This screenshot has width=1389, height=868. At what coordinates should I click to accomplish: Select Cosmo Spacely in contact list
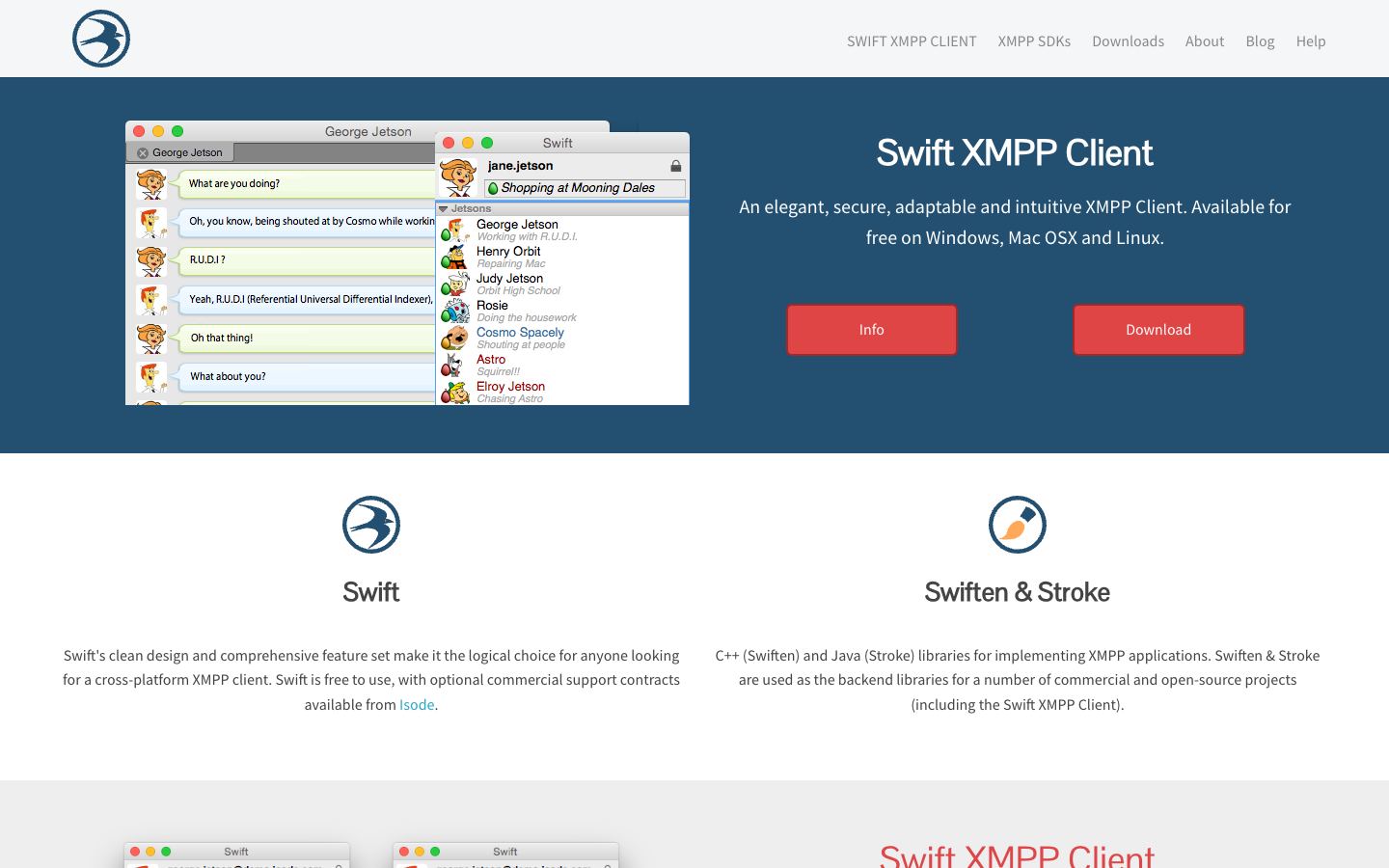pos(562,338)
